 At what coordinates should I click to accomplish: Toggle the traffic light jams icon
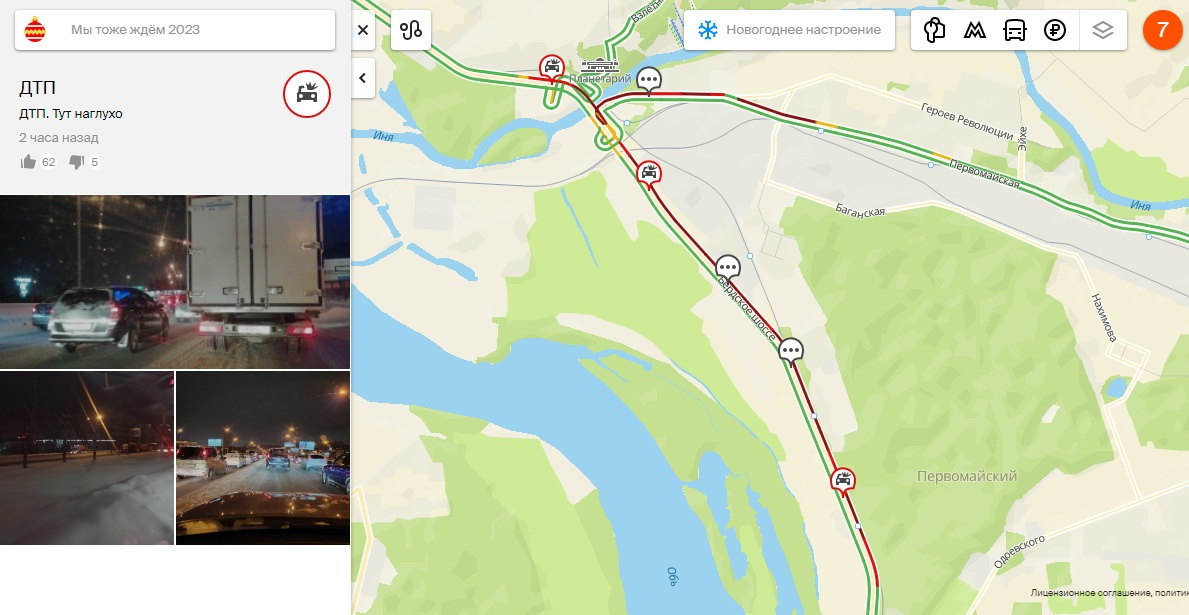pyautogui.click(x=934, y=30)
